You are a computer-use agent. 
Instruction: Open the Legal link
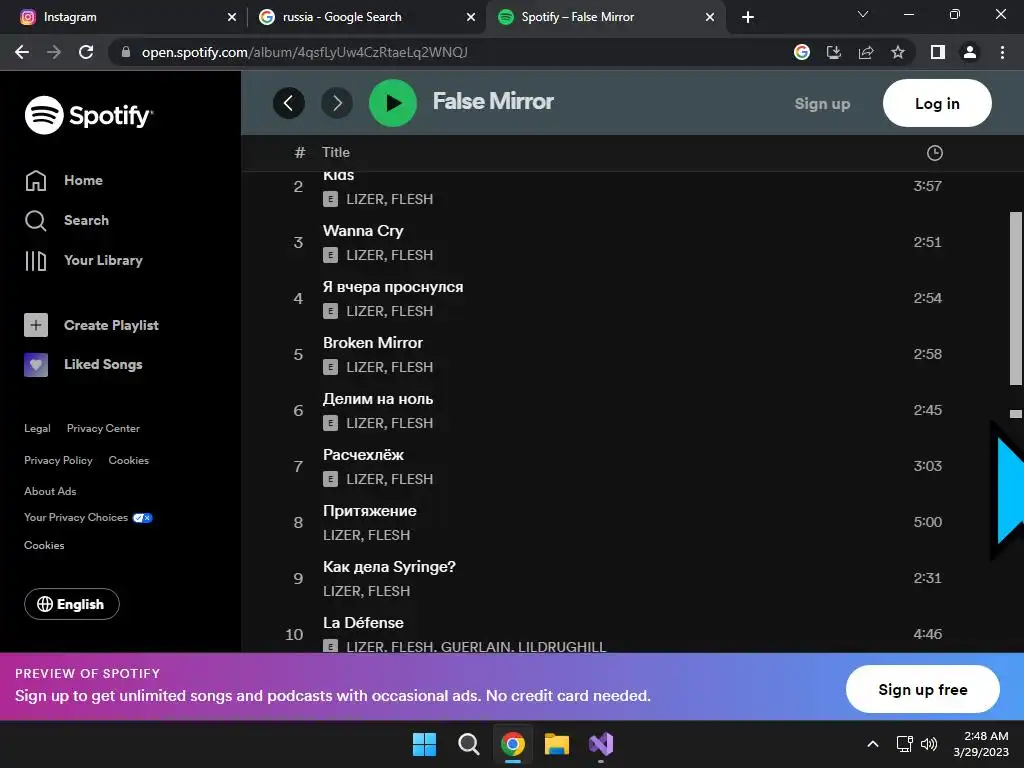pyautogui.click(x=37, y=428)
